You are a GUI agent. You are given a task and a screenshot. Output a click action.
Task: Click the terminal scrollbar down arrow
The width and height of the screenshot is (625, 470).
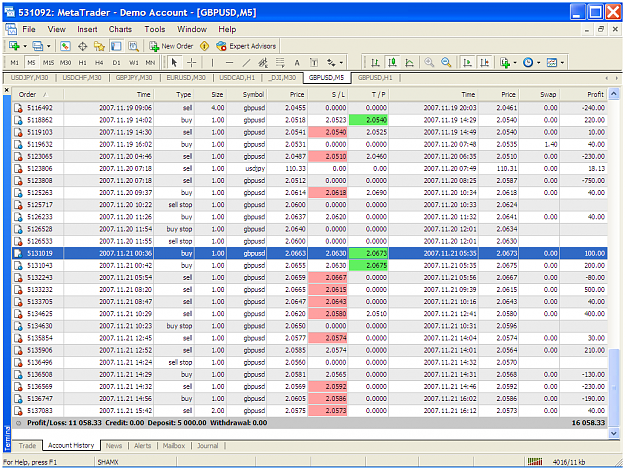coord(614,433)
